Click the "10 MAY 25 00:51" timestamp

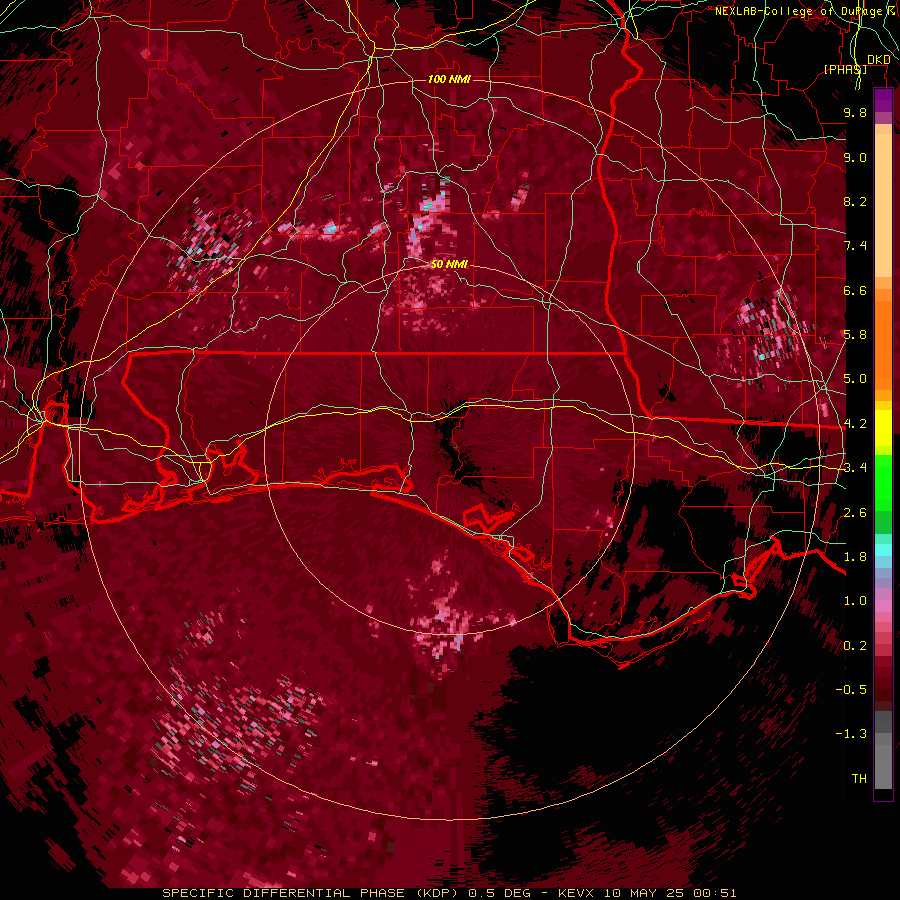(x=670, y=893)
